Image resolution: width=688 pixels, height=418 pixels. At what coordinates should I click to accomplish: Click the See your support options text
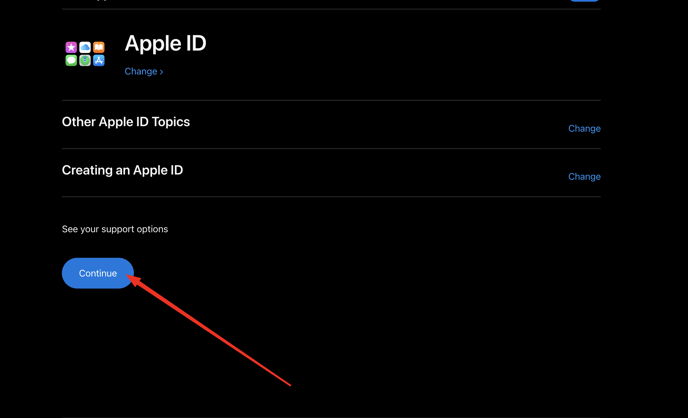(115, 229)
